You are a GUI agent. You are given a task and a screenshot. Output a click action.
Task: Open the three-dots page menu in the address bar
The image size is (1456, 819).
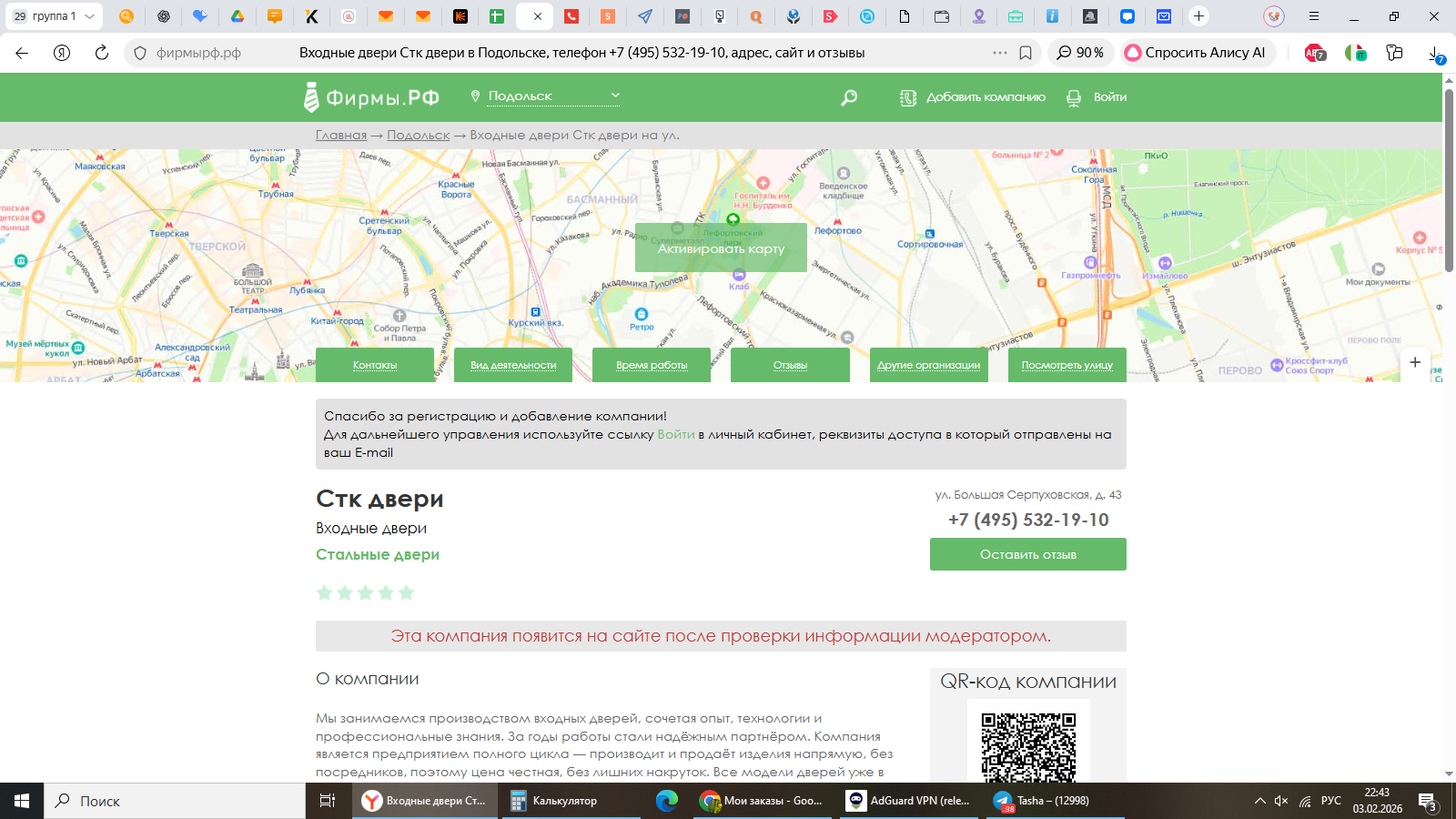click(x=1000, y=53)
